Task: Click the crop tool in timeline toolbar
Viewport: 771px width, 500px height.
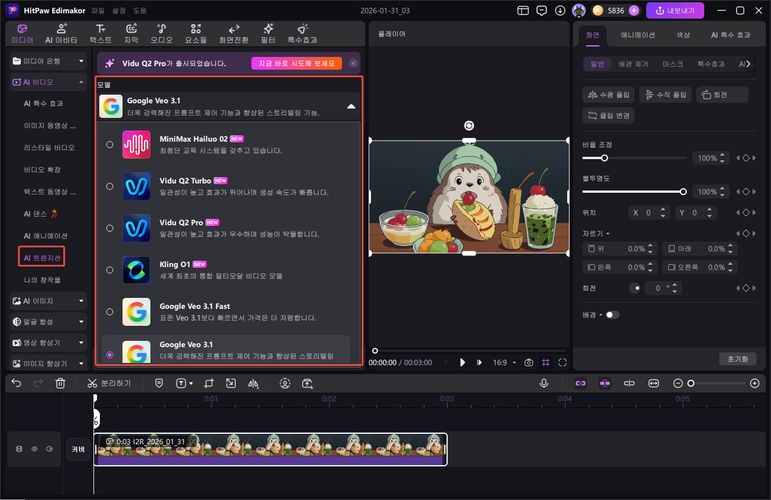Action: coord(209,383)
